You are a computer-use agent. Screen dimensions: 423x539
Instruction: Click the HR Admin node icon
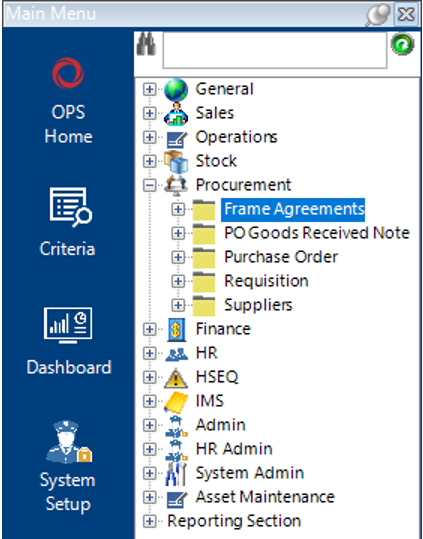(176, 450)
